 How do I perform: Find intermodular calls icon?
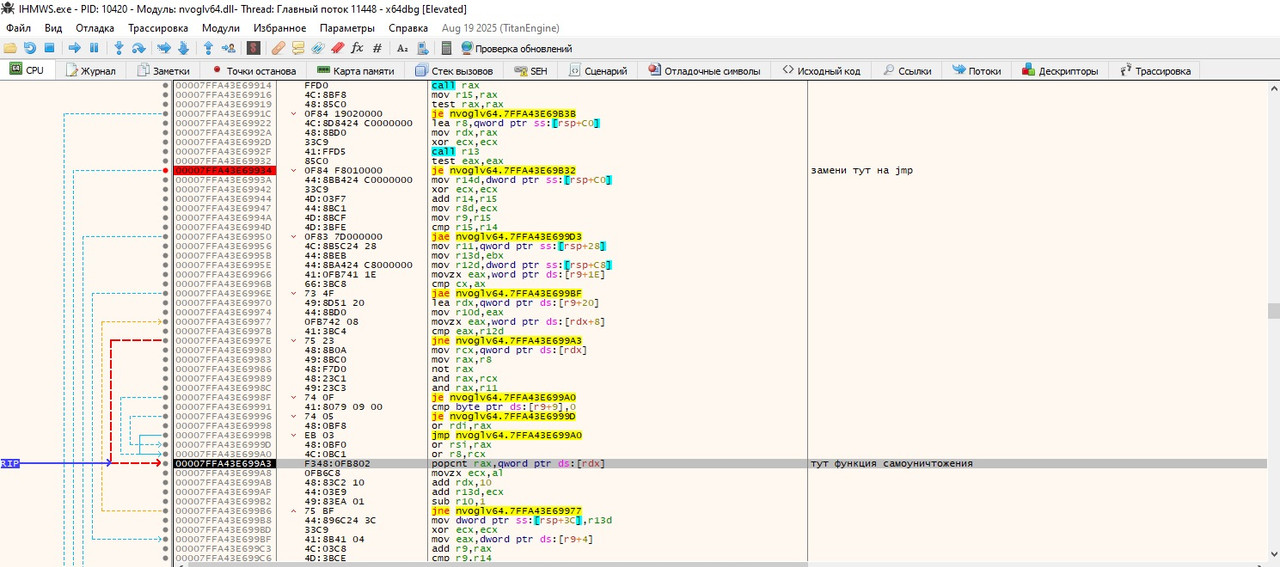422,48
